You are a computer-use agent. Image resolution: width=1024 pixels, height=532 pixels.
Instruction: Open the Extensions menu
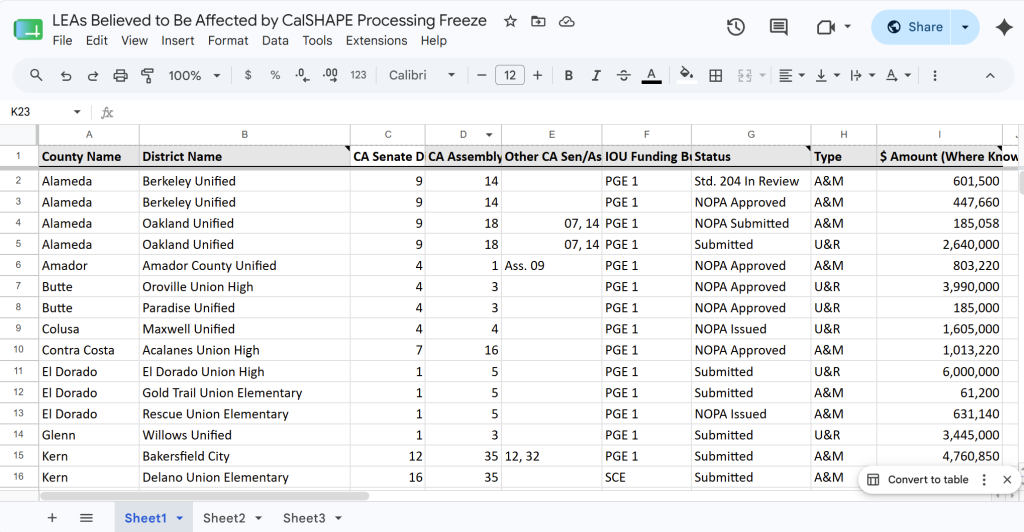tap(376, 40)
